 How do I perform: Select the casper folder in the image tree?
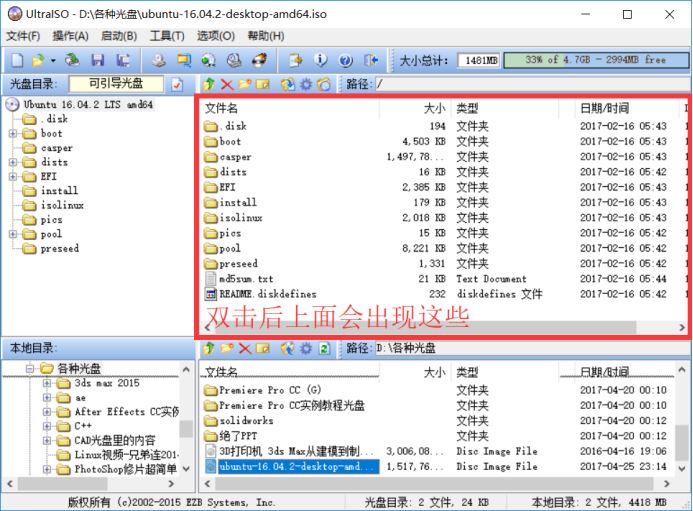coord(57,148)
